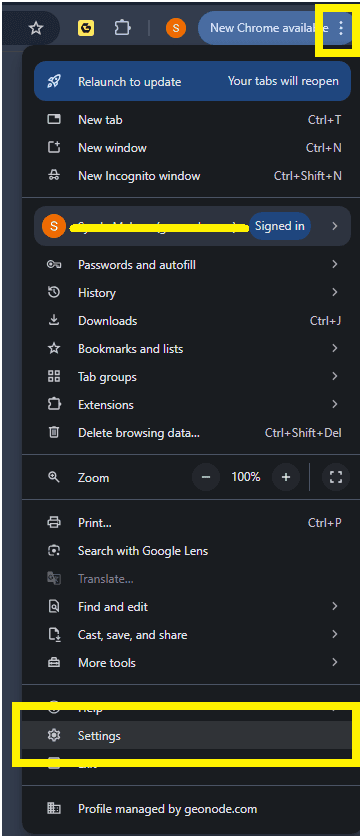Open the Extensions puzzle icon in toolbar
Screen dimensions: 360x838
(122, 28)
